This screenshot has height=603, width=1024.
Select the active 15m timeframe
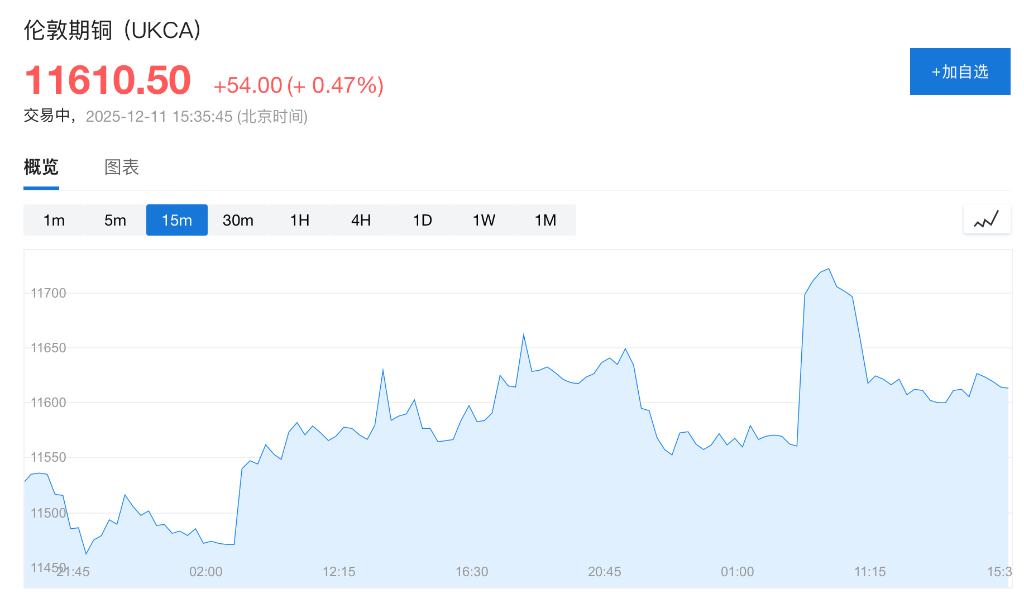177,220
